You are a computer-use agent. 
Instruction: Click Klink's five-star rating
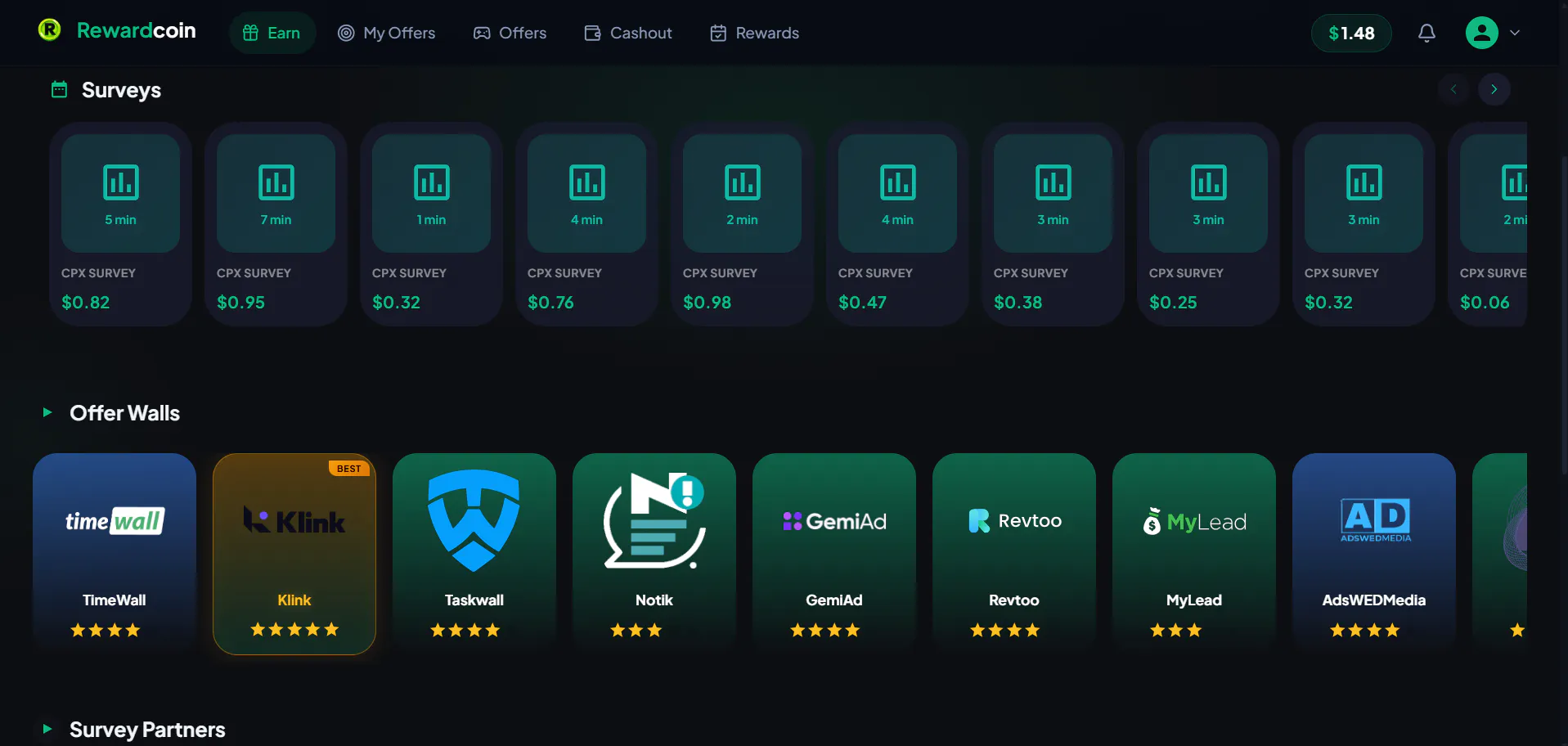click(294, 629)
